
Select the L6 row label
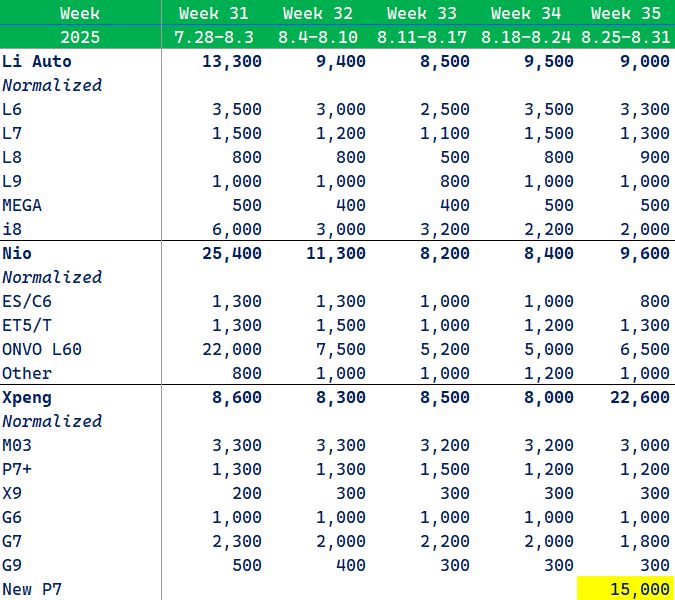[12, 109]
